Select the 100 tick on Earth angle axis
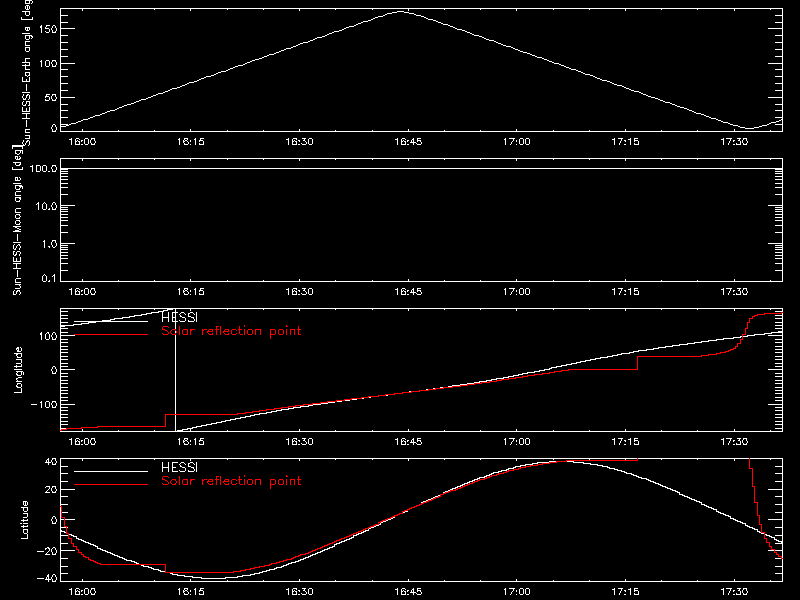This screenshot has height=600, width=800. (x=47, y=64)
